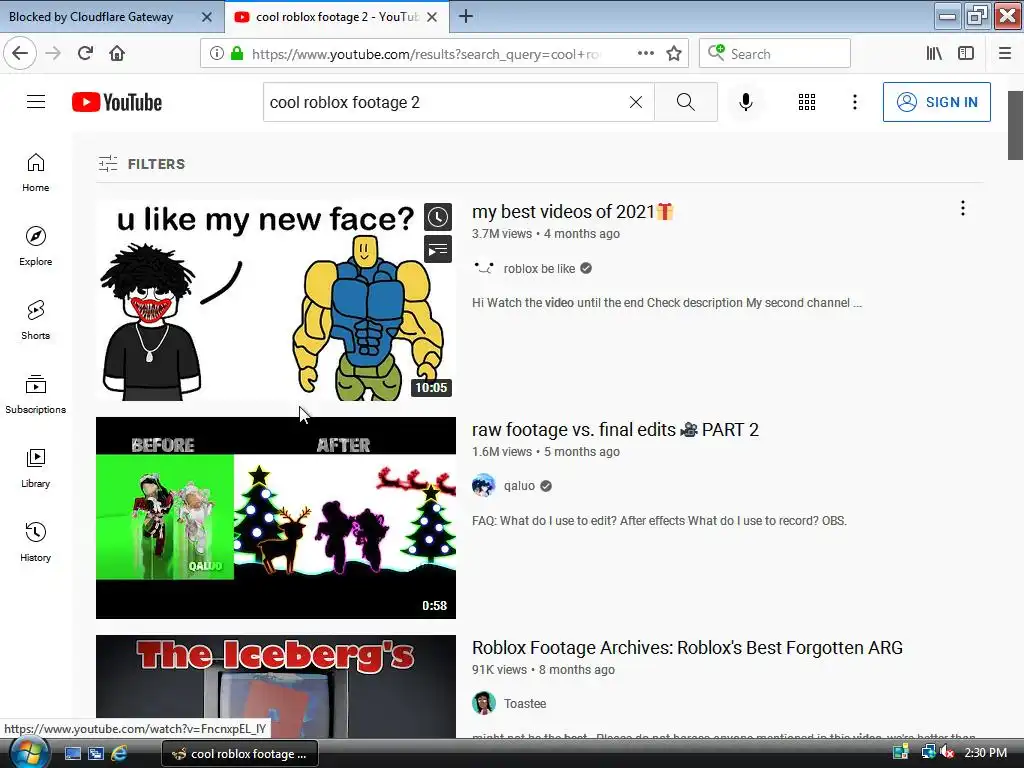Open the Windows Start orb
This screenshot has height=768, width=1024.
click(x=29, y=752)
